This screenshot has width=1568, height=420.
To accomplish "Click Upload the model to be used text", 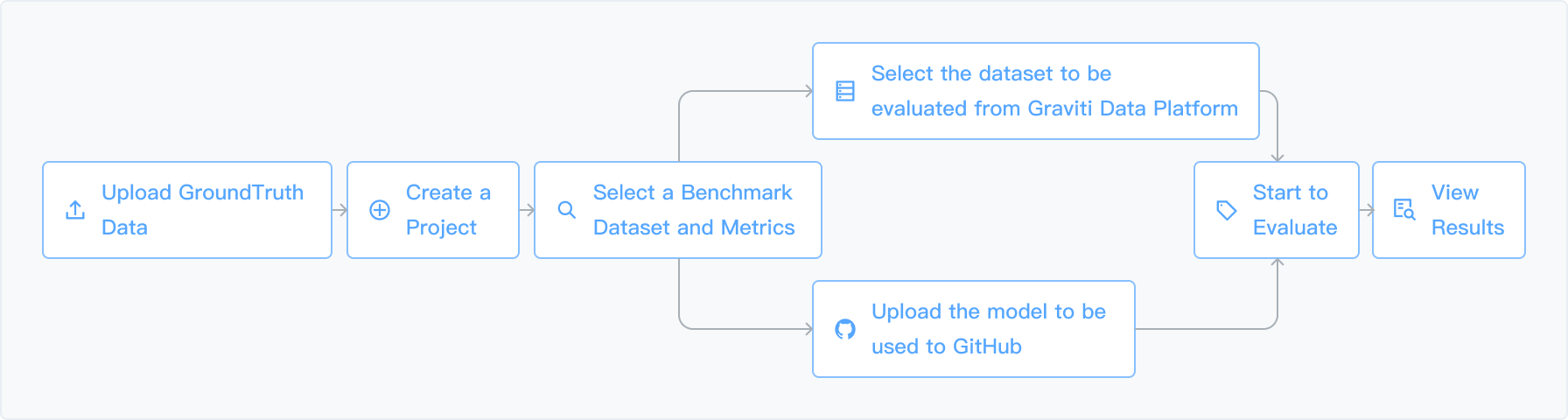I will pos(989,329).
